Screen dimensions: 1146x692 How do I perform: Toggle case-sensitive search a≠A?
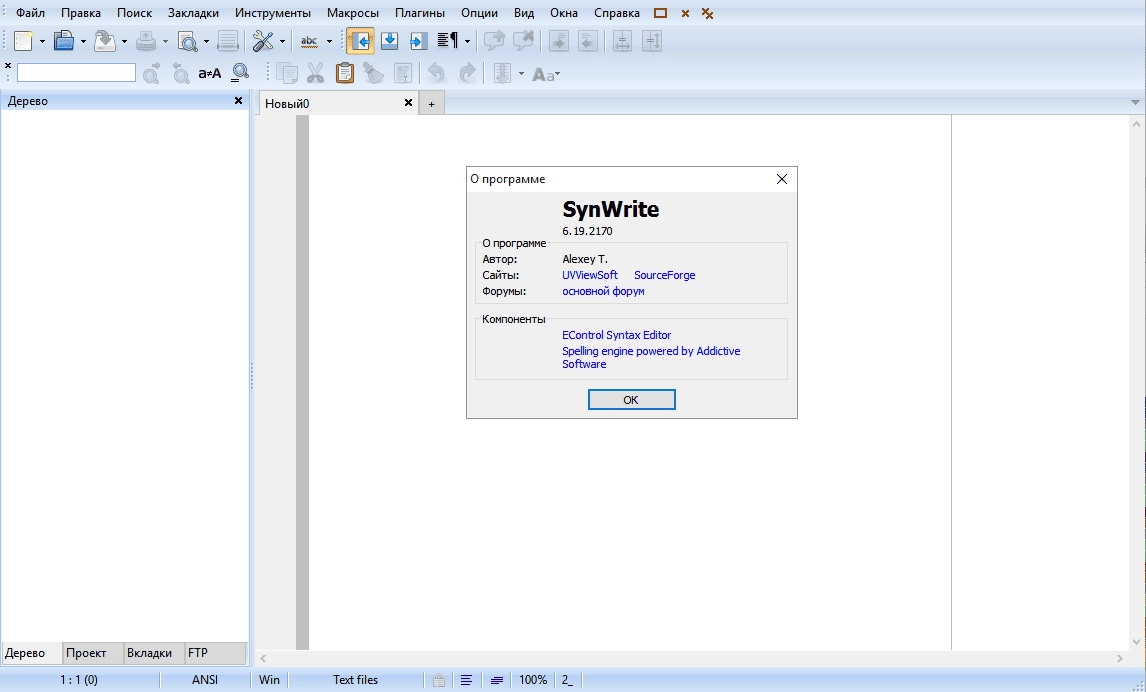[210, 73]
